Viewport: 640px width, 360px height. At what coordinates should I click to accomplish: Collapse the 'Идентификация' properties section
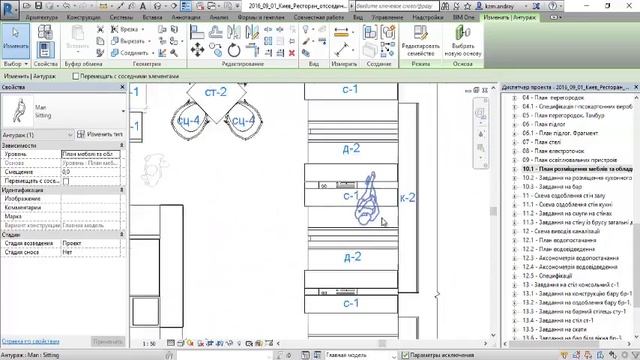(122, 190)
